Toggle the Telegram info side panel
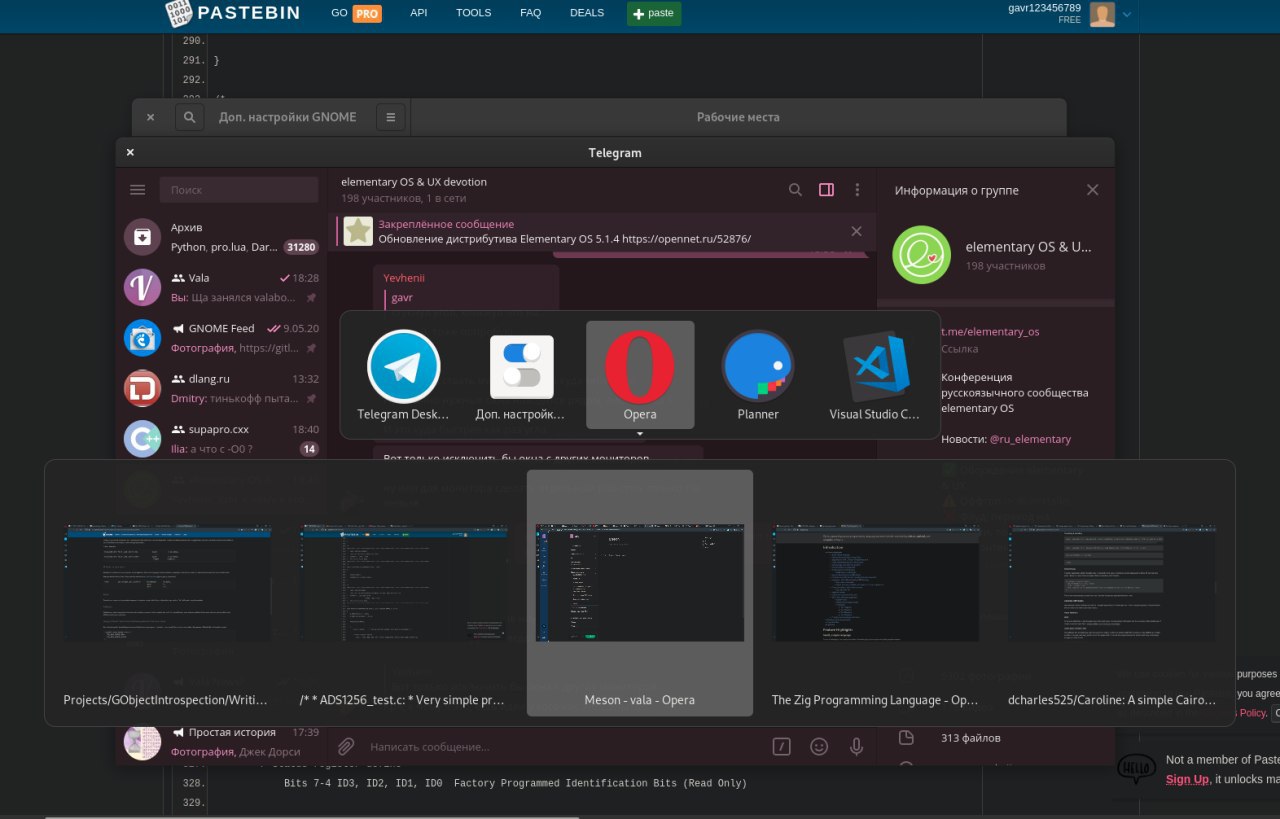 pyautogui.click(x=826, y=190)
